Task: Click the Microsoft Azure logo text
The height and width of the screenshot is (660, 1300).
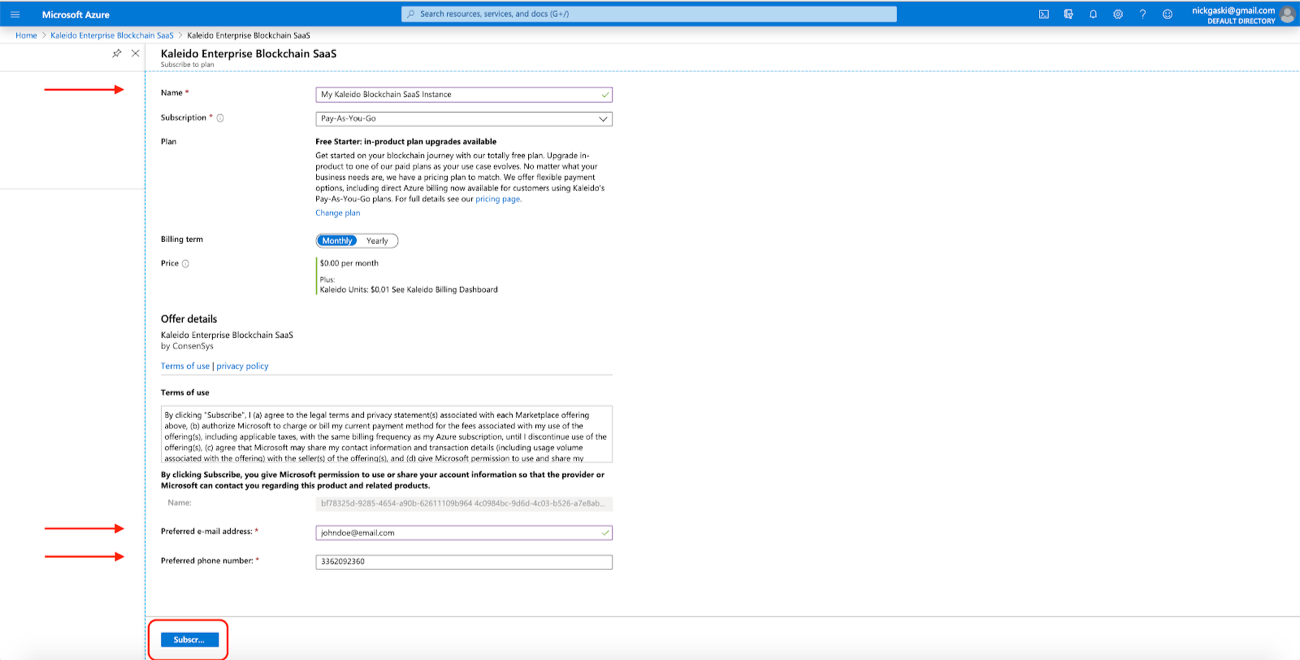Action: pos(76,14)
